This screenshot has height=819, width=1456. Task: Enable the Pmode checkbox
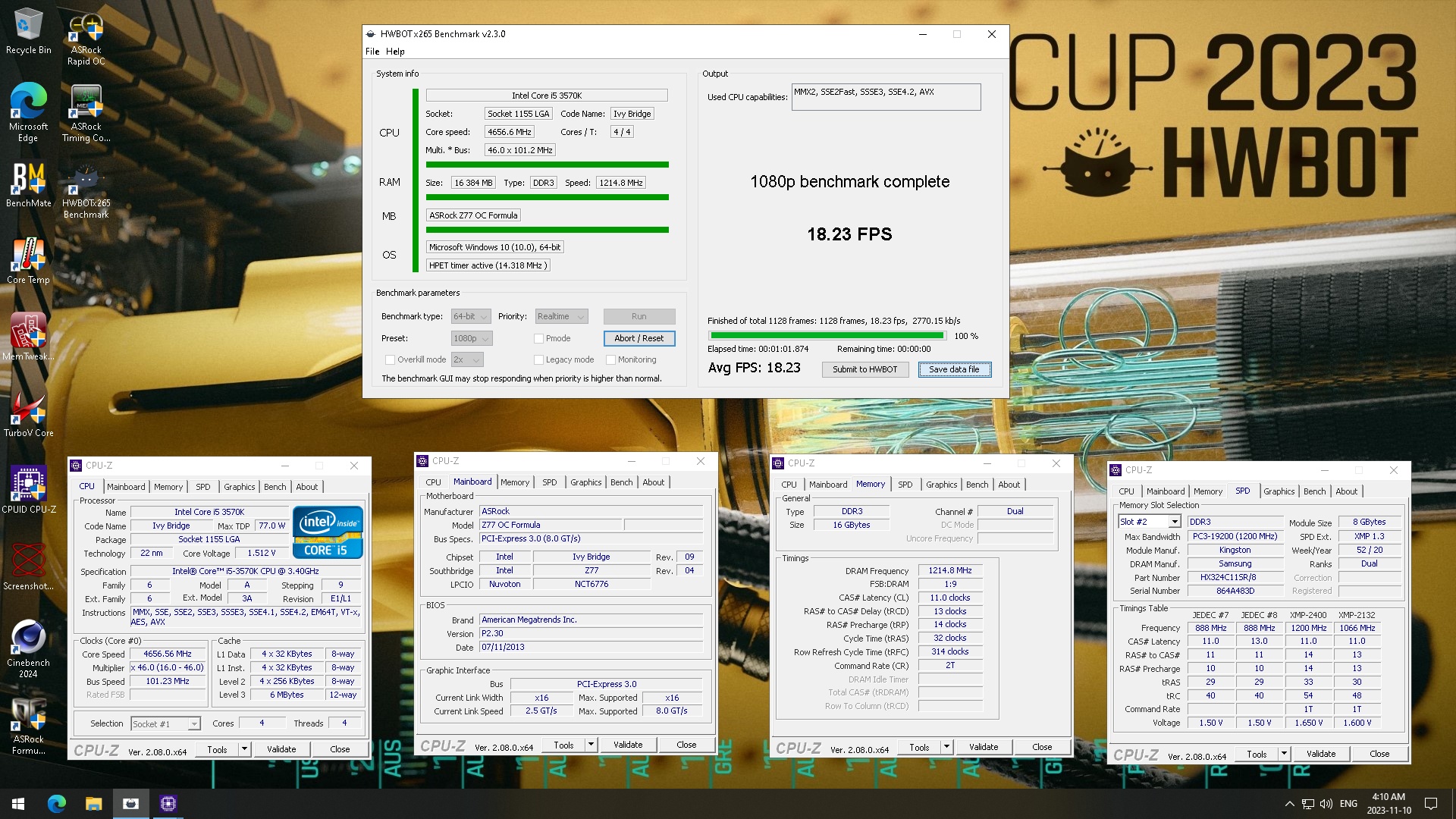[x=538, y=338]
